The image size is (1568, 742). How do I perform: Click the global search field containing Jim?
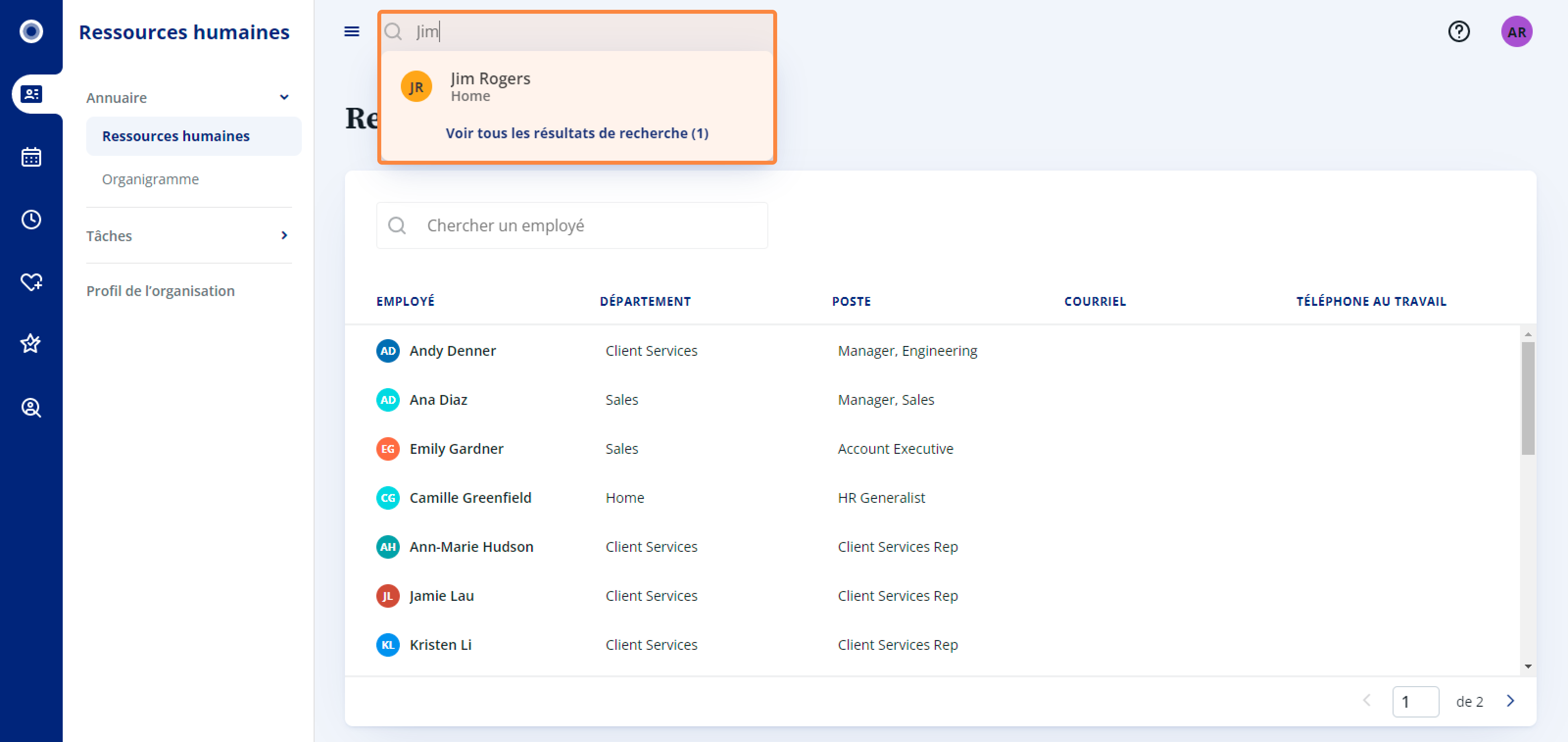[x=577, y=31]
